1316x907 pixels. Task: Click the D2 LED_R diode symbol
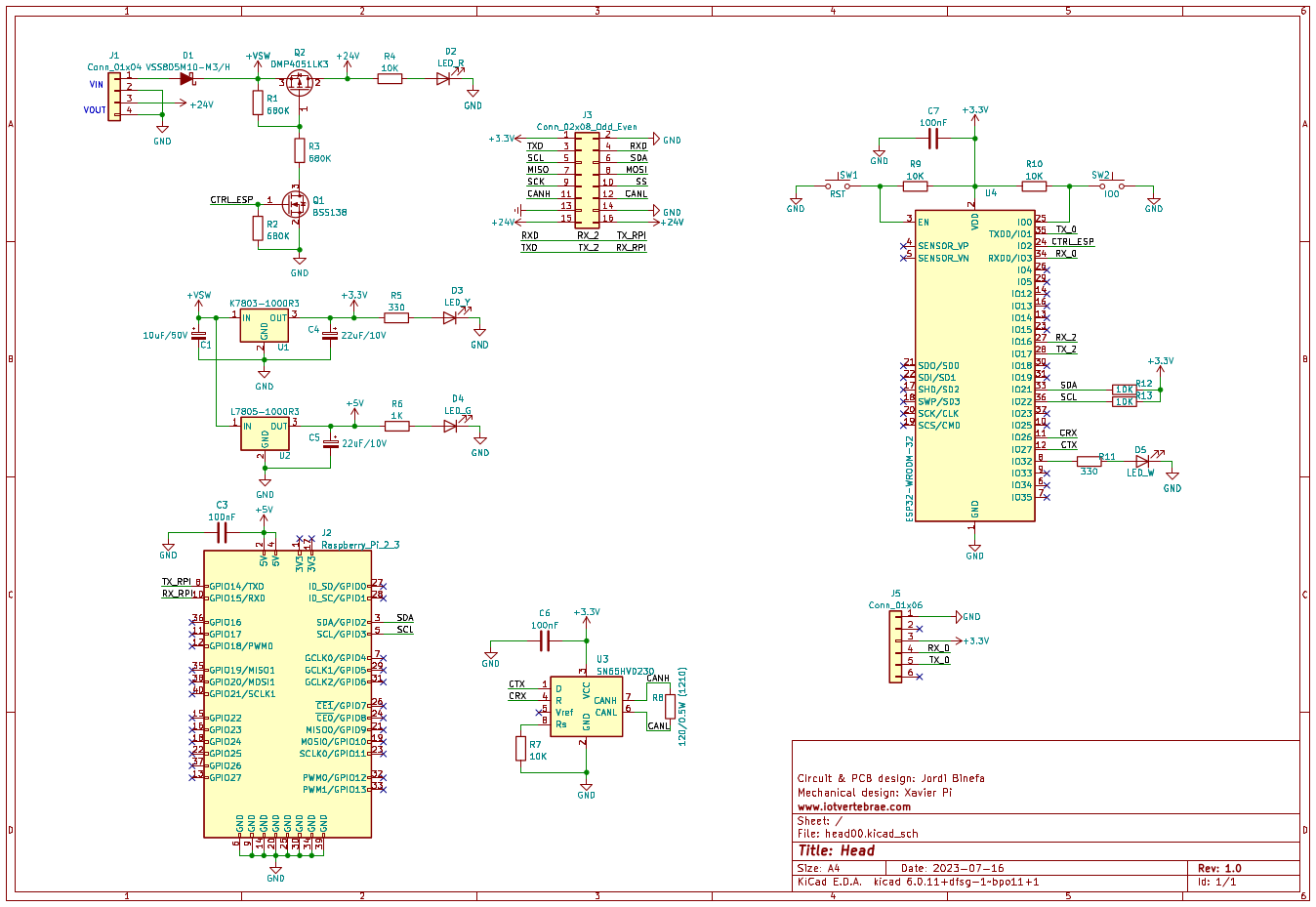pos(444,78)
